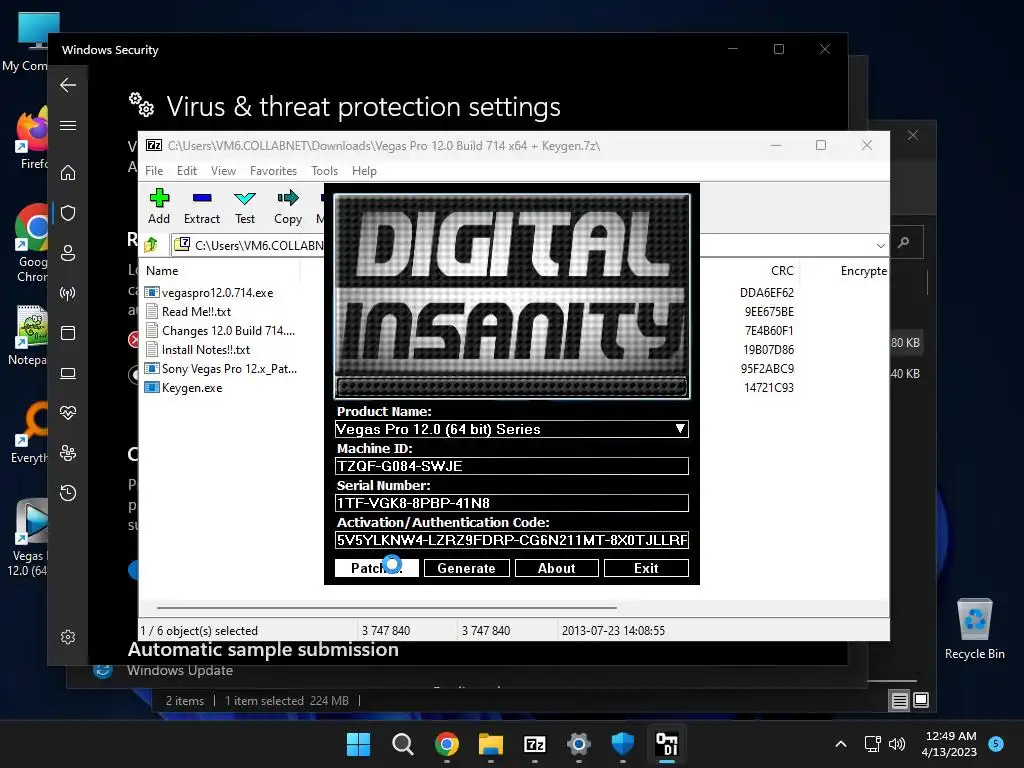
Task: Open the network icon in system tray
Action: [x=872, y=744]
